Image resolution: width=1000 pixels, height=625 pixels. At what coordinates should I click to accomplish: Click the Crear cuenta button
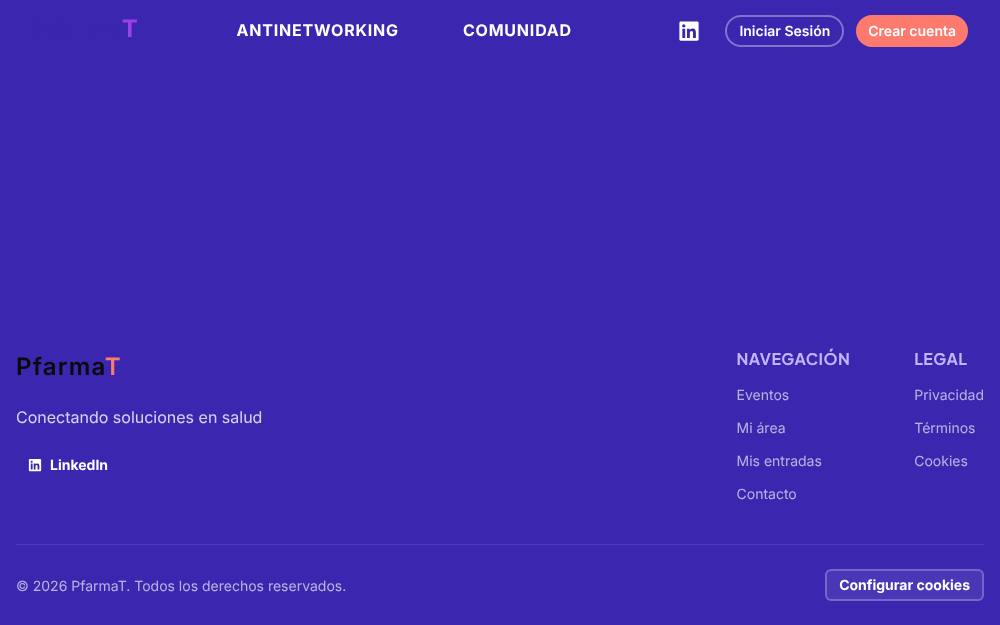point(911,31)
